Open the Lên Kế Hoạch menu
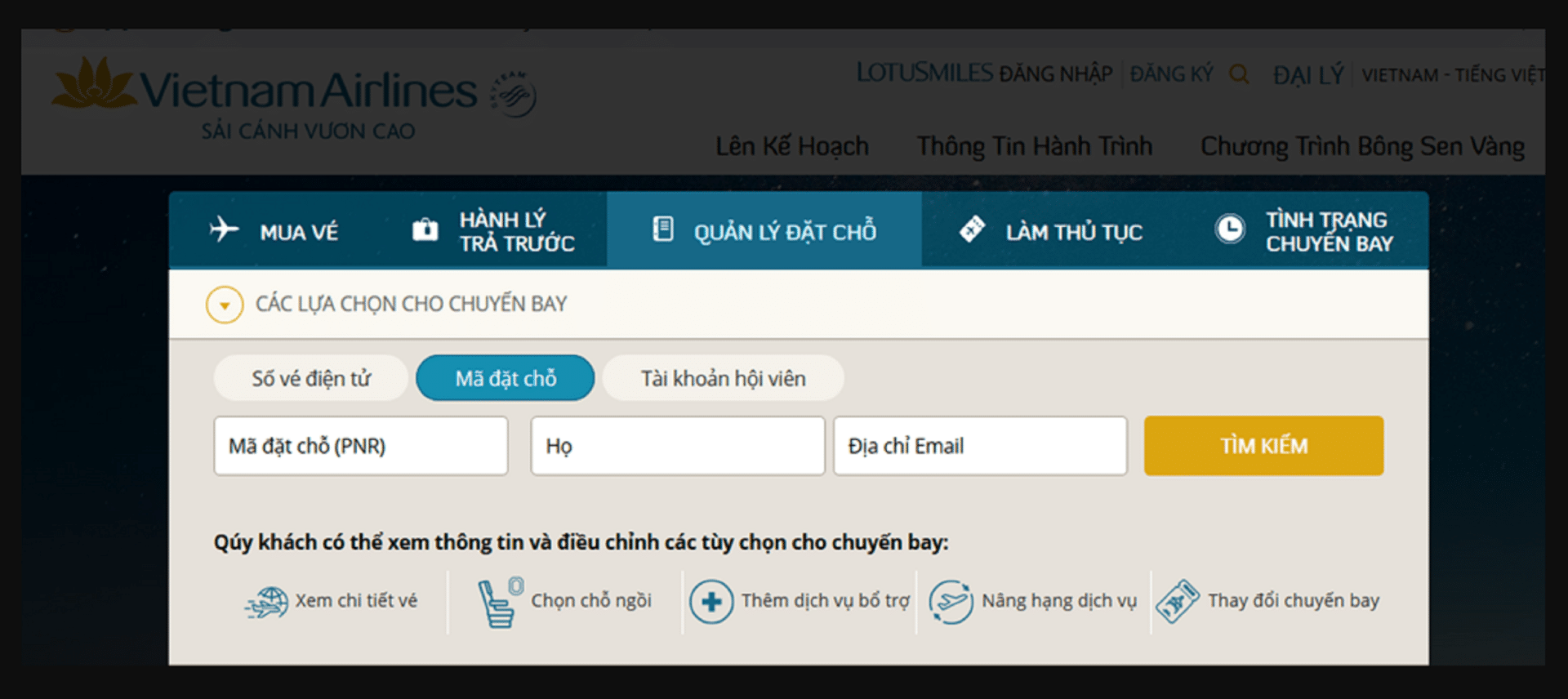This screenshot has height=699, width=1568. point(791,146)
